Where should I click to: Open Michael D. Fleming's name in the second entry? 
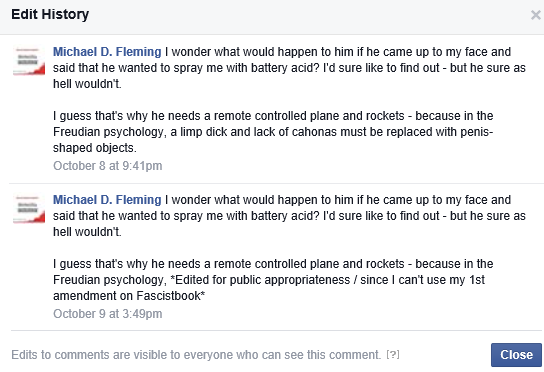point(107,200)
